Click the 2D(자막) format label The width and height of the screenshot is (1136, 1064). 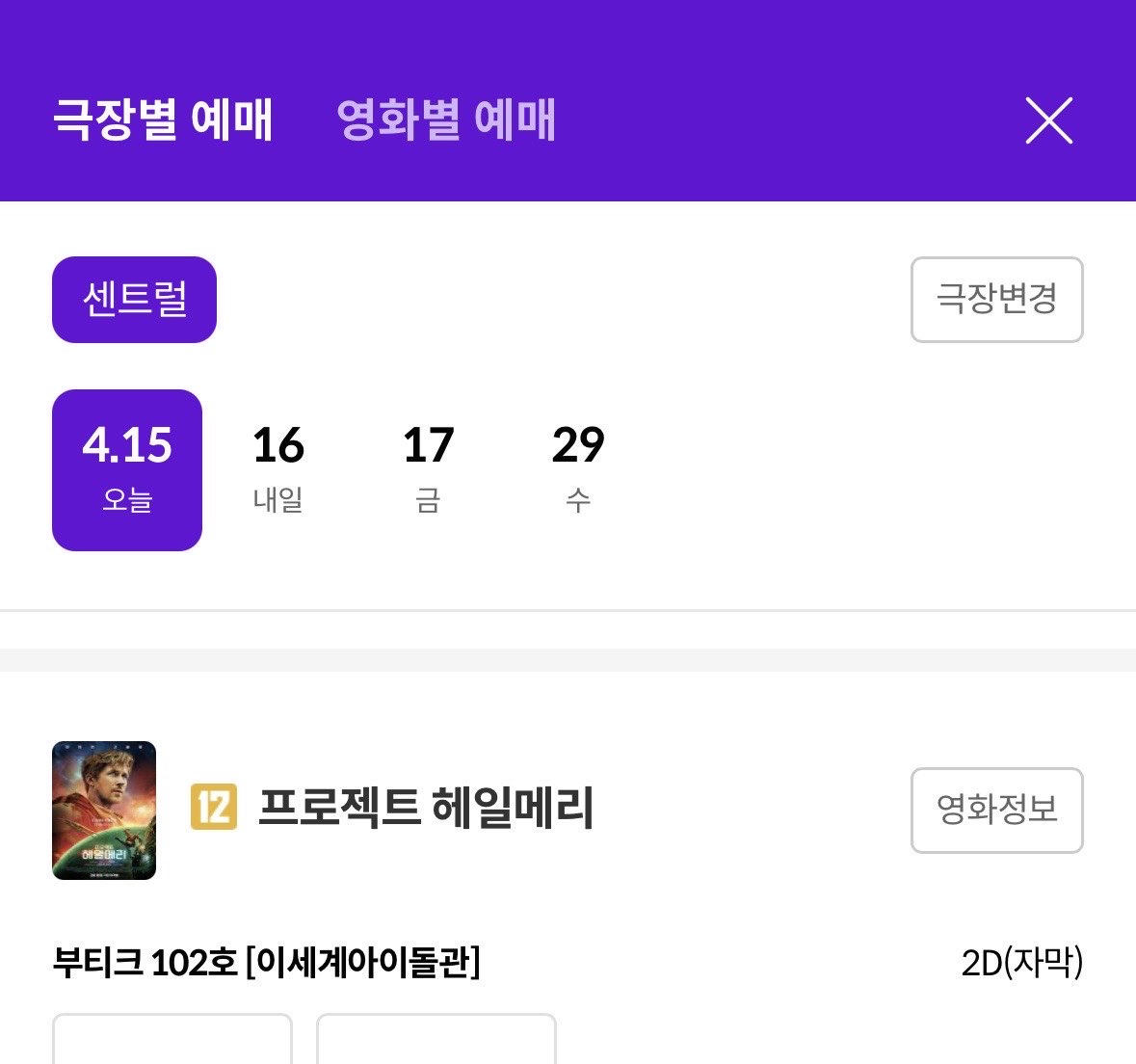point(1022,963)
